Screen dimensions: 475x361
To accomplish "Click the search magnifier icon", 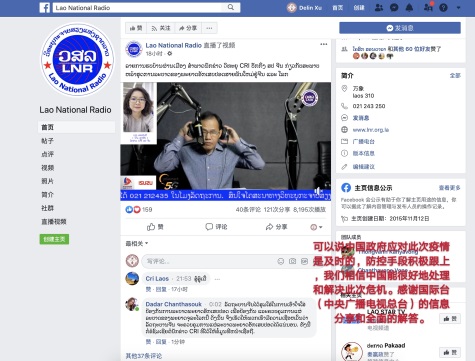I will [x=231, y=7].
